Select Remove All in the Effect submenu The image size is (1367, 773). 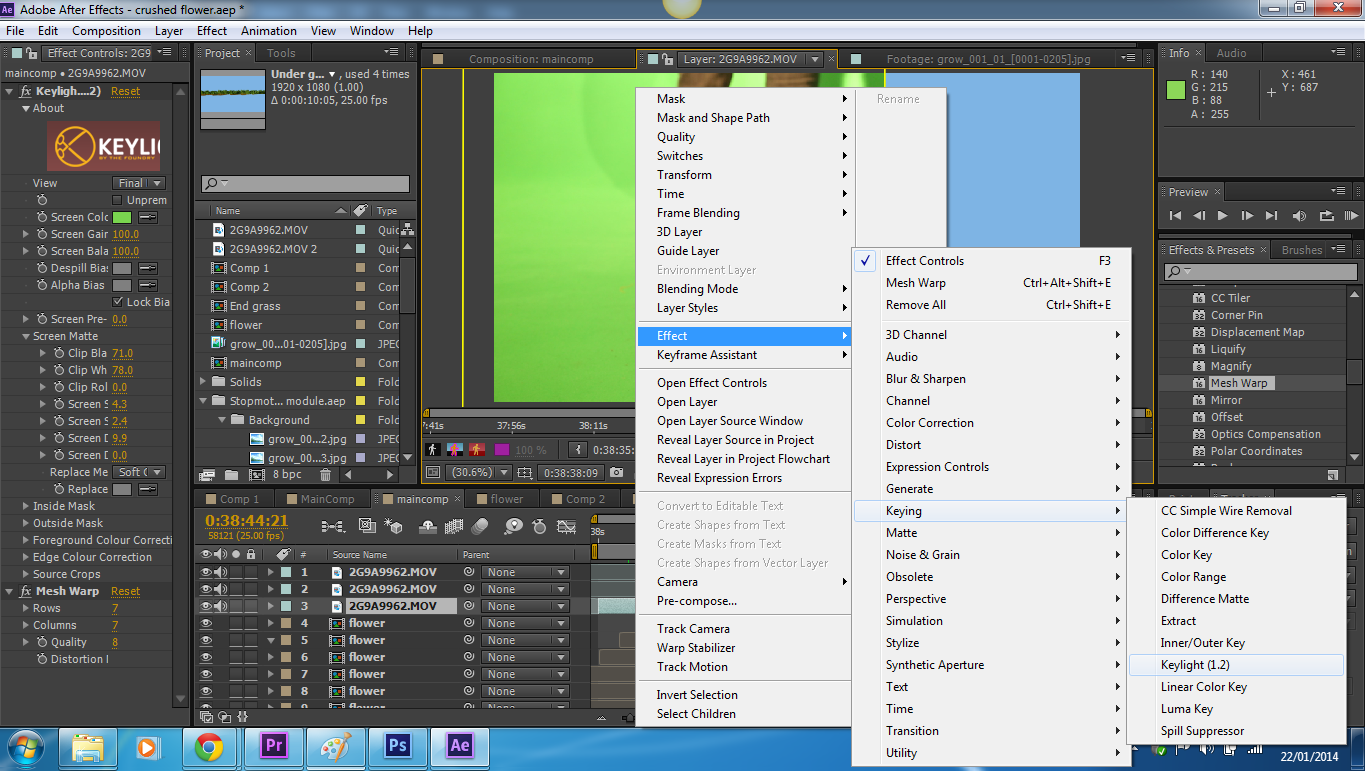point(991,305)
